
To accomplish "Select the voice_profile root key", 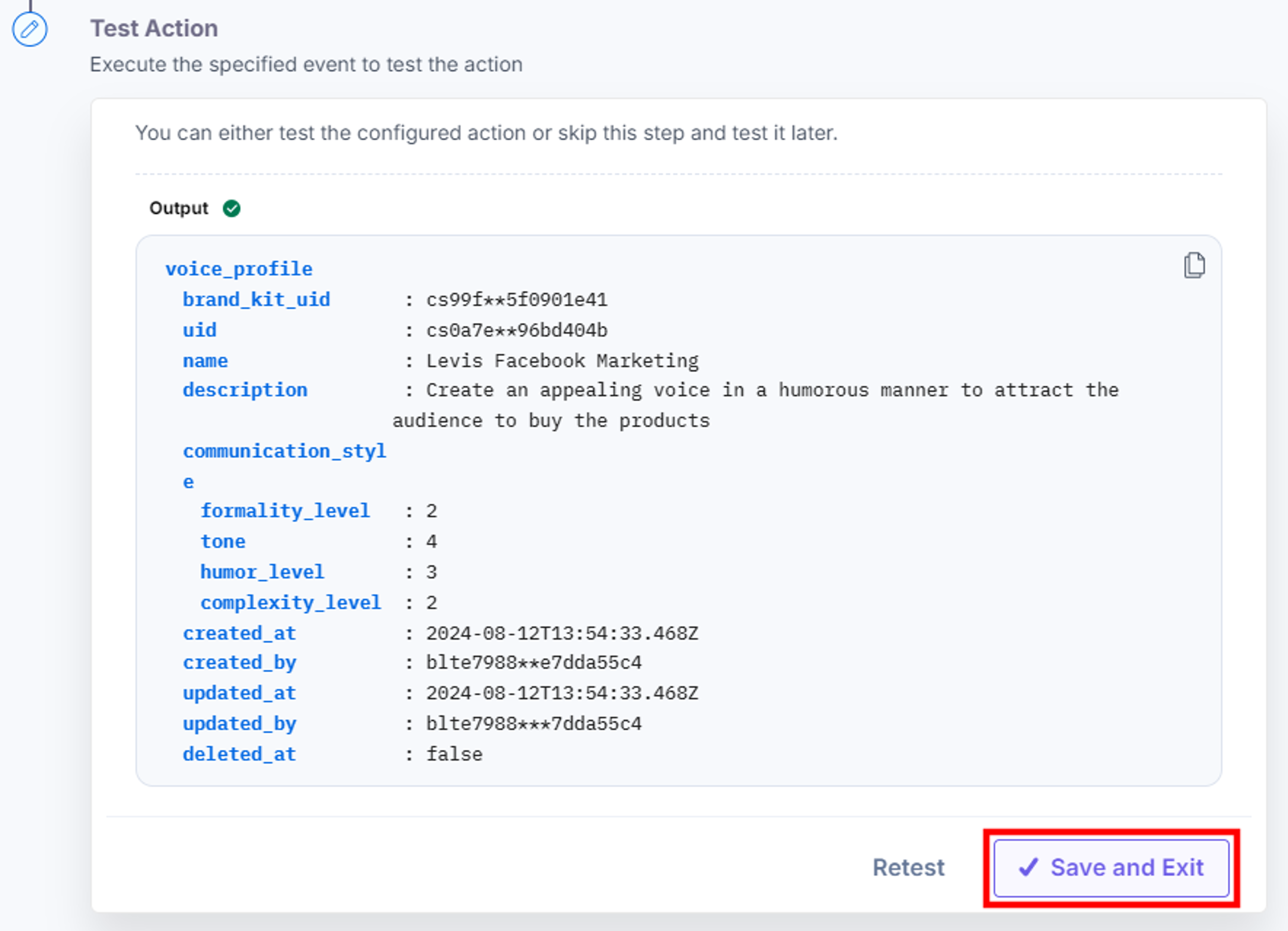I will coord(238,269).
